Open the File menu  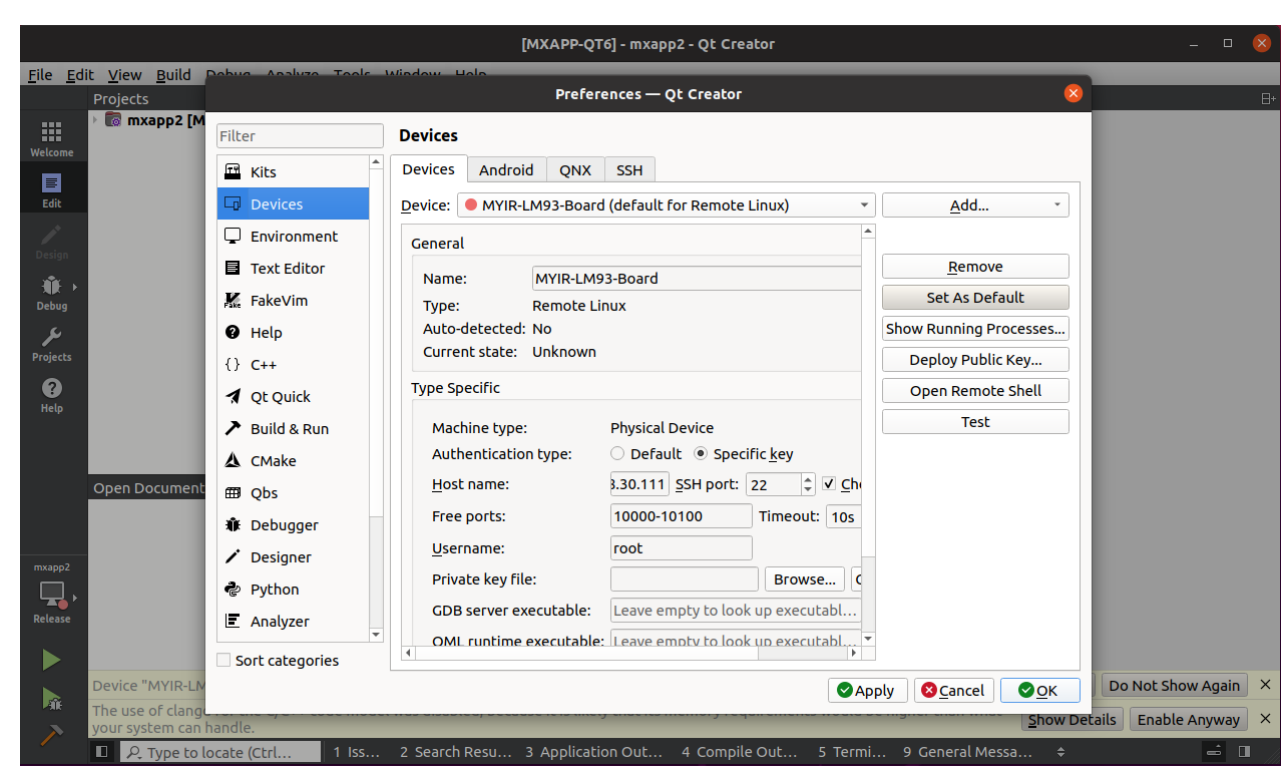(x=40, y=75)
